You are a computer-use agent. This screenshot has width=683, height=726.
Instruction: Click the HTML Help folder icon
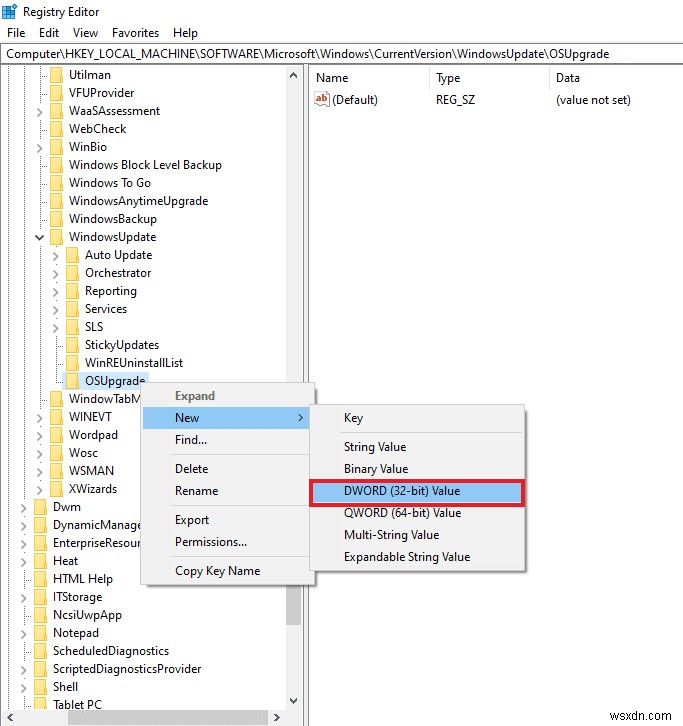[x=40, y=579]
